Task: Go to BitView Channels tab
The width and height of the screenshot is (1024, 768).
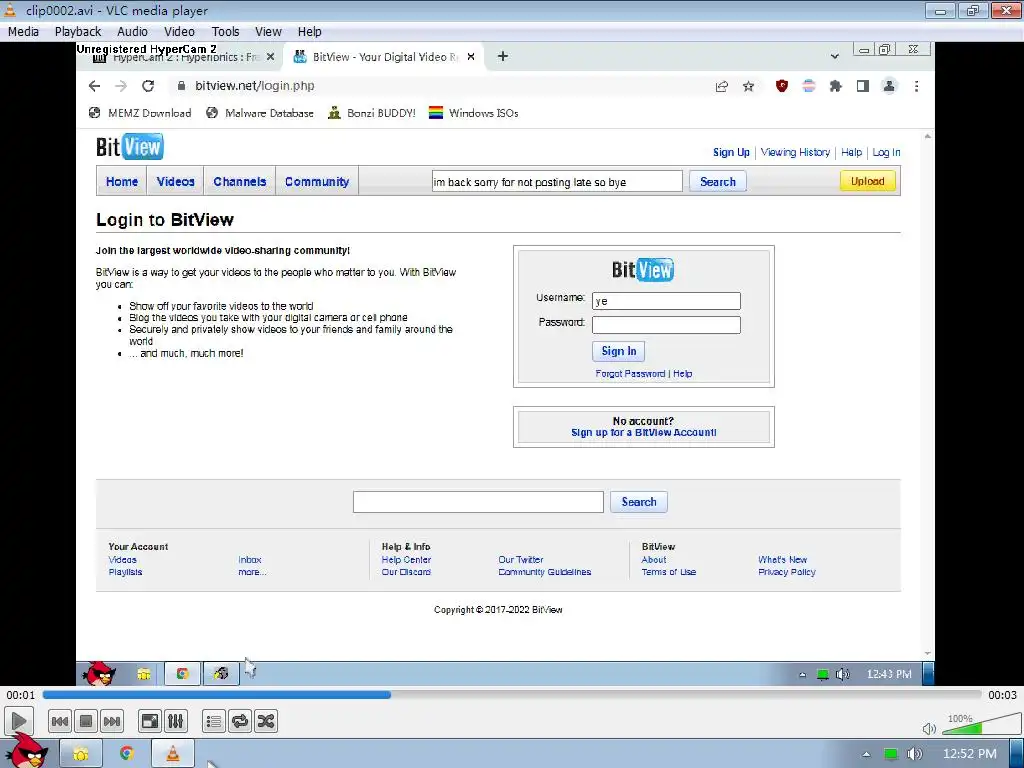Action: point(240,182)
